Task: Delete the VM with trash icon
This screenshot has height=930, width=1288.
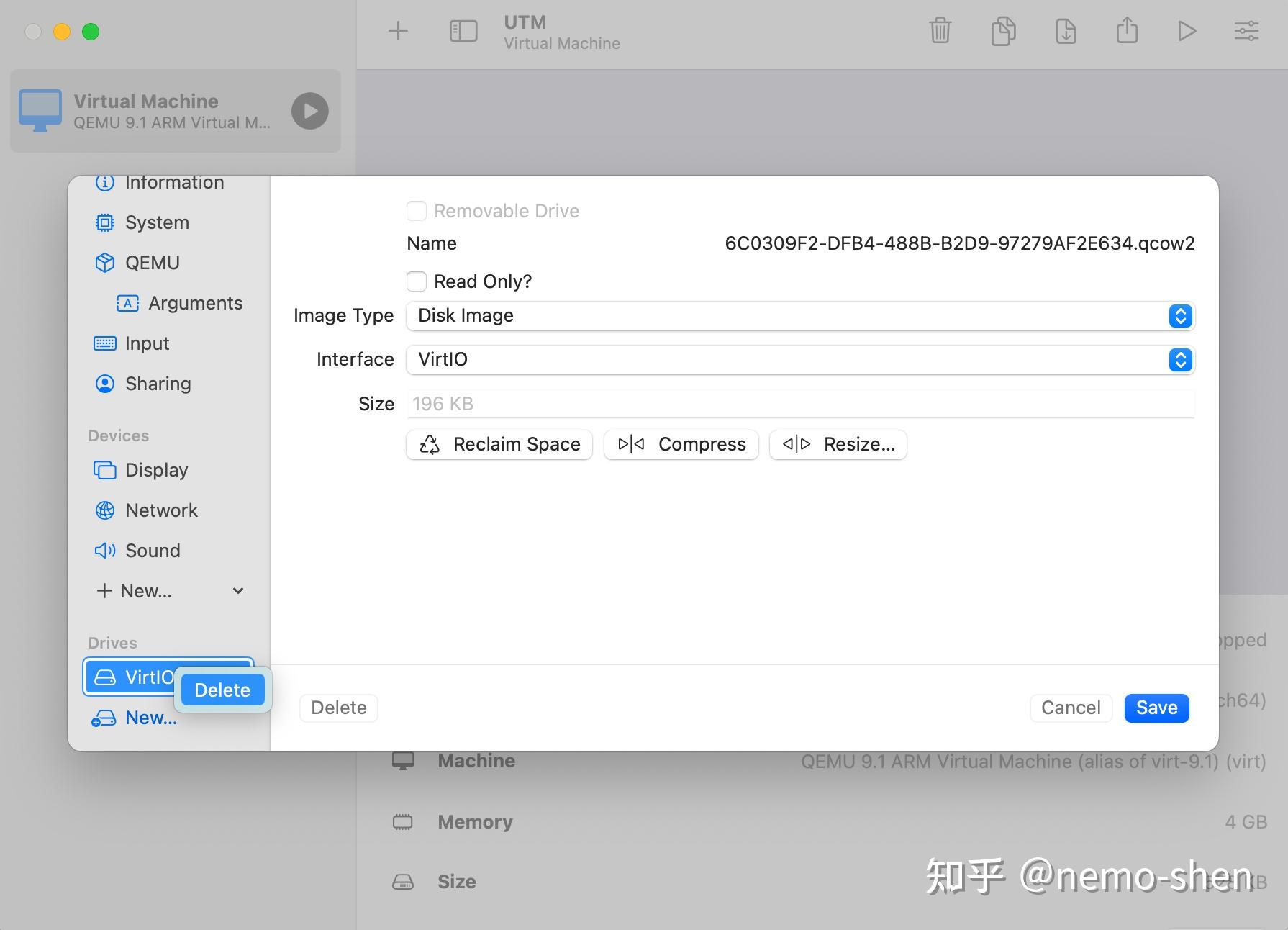Action: (x=940, y=31)
